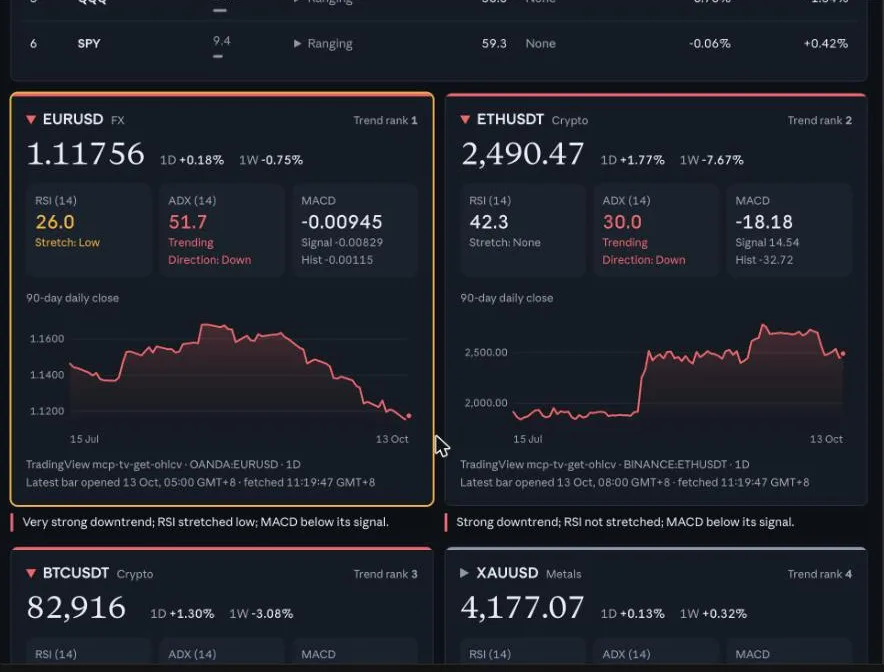Select the SPY ticker in the table row
This screenshot has width=884, height=672.
click(x=89, y=43)
